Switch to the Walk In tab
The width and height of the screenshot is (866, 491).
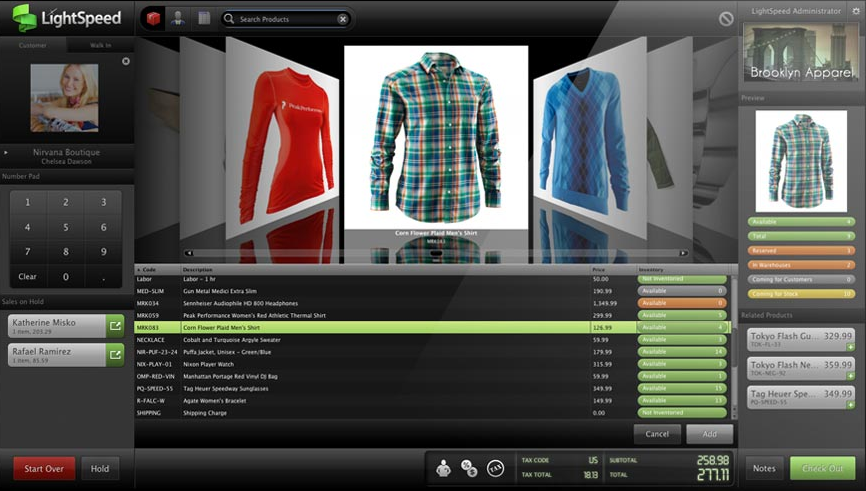(100, 45)
